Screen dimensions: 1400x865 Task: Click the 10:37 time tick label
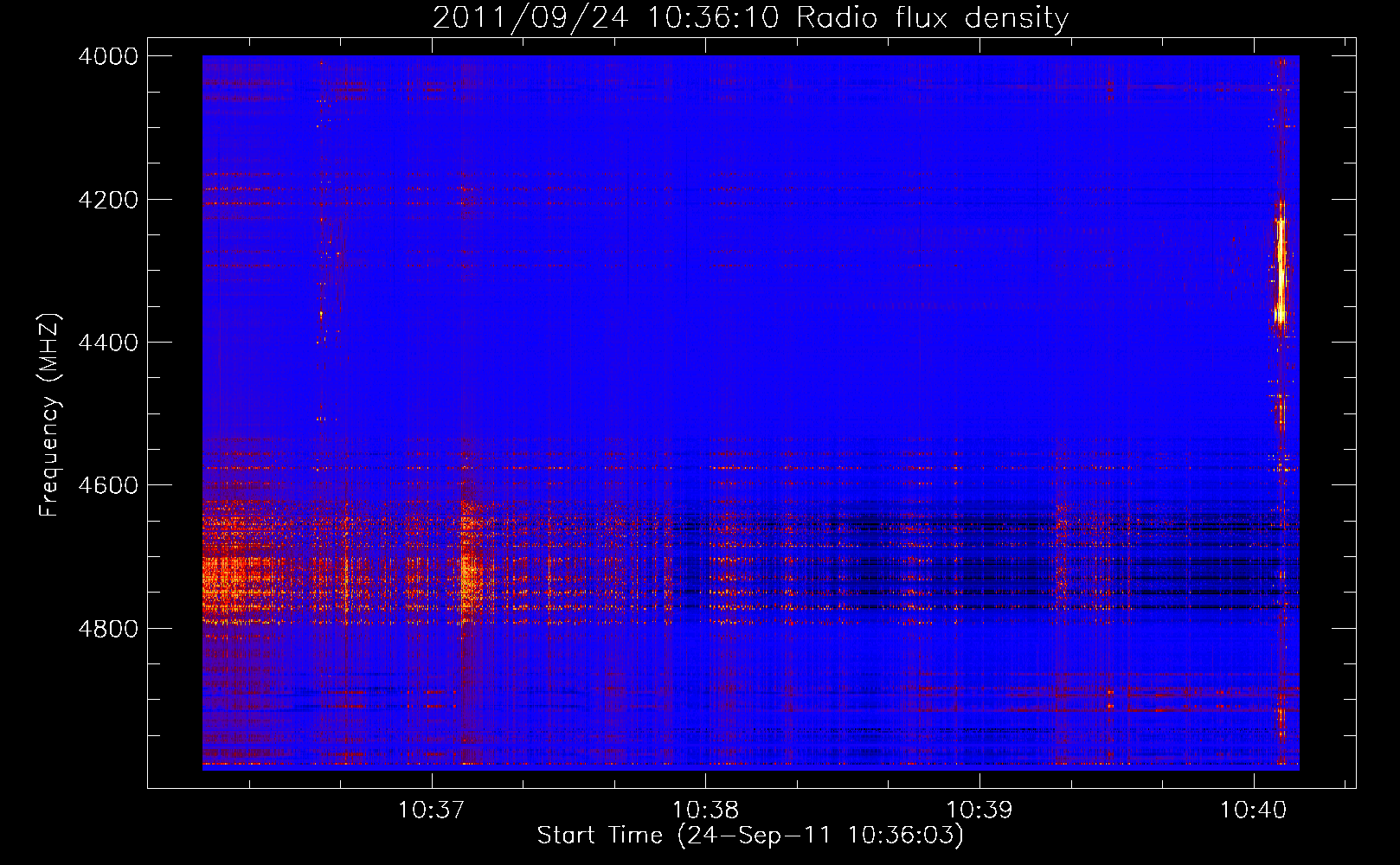[431, 811]
